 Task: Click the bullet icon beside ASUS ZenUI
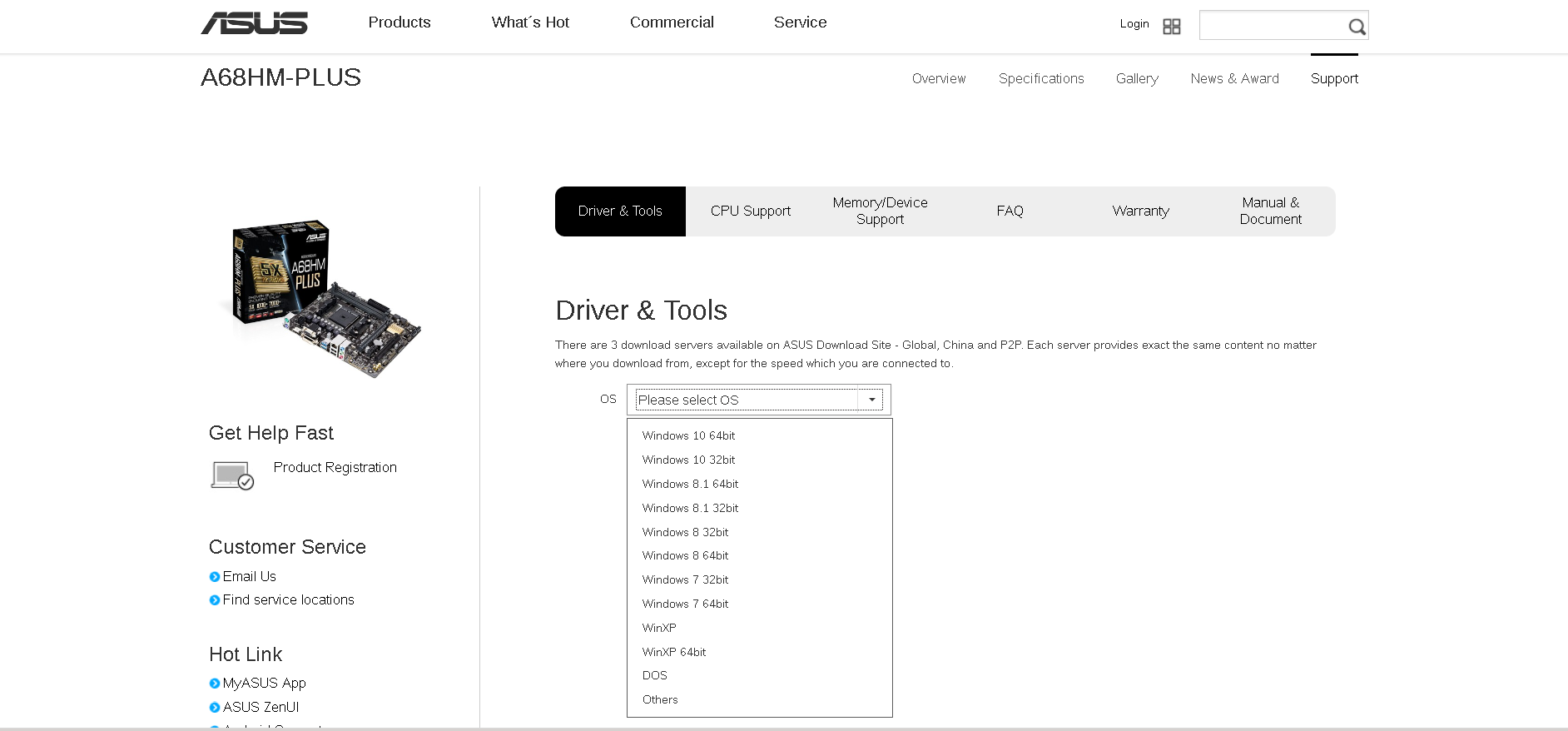(x=215, y=708)
